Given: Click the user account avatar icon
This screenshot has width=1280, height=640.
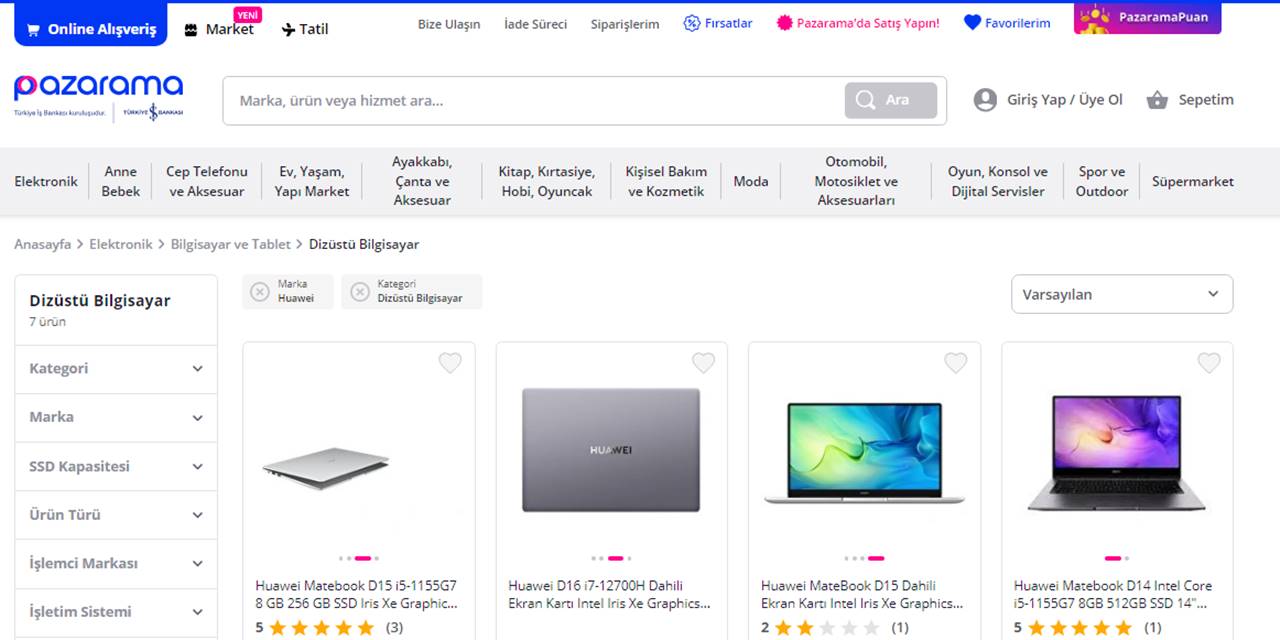Looking at the screenshot, I should (x=985, y=100).
